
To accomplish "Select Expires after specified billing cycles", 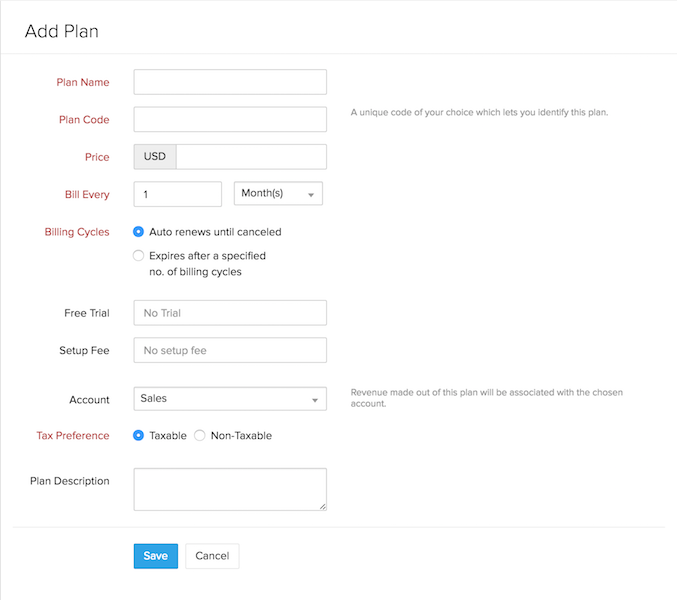I will click(139, 256).
